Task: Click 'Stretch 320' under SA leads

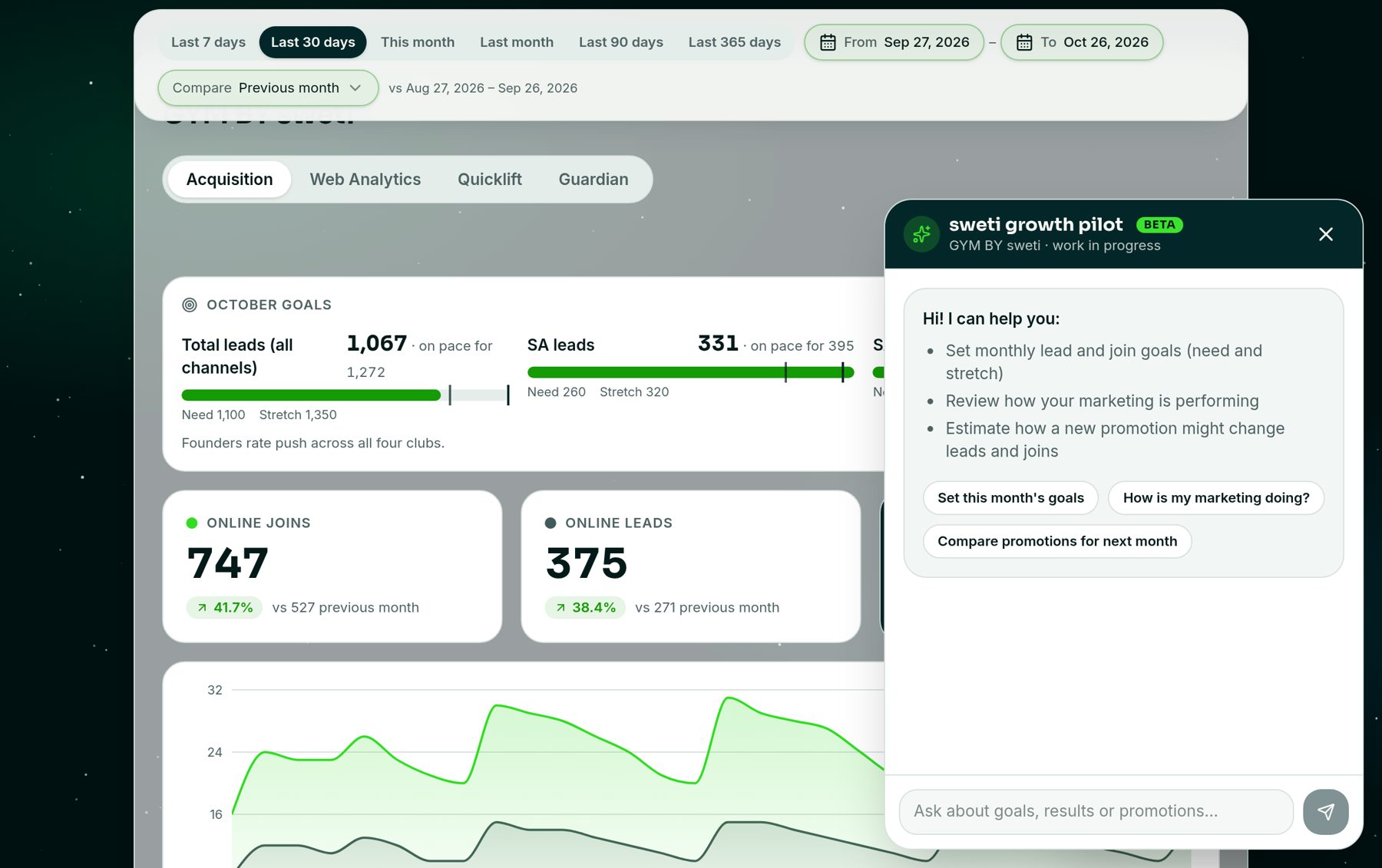Action: coord(634,392)
